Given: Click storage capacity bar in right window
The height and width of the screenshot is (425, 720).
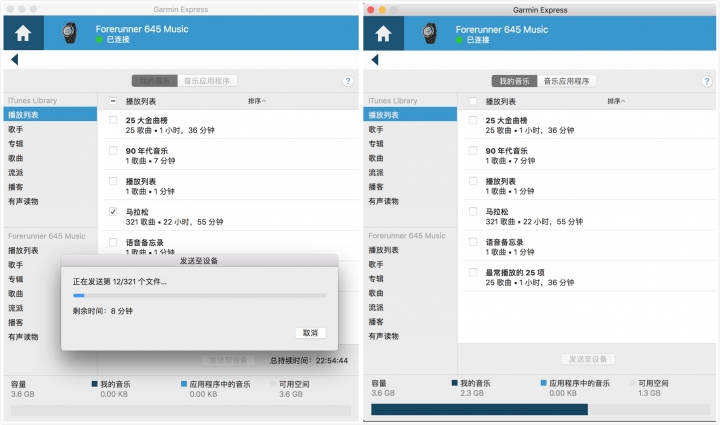Looking at the screenshot, I should pyautogui.click(x=540, y=409).
